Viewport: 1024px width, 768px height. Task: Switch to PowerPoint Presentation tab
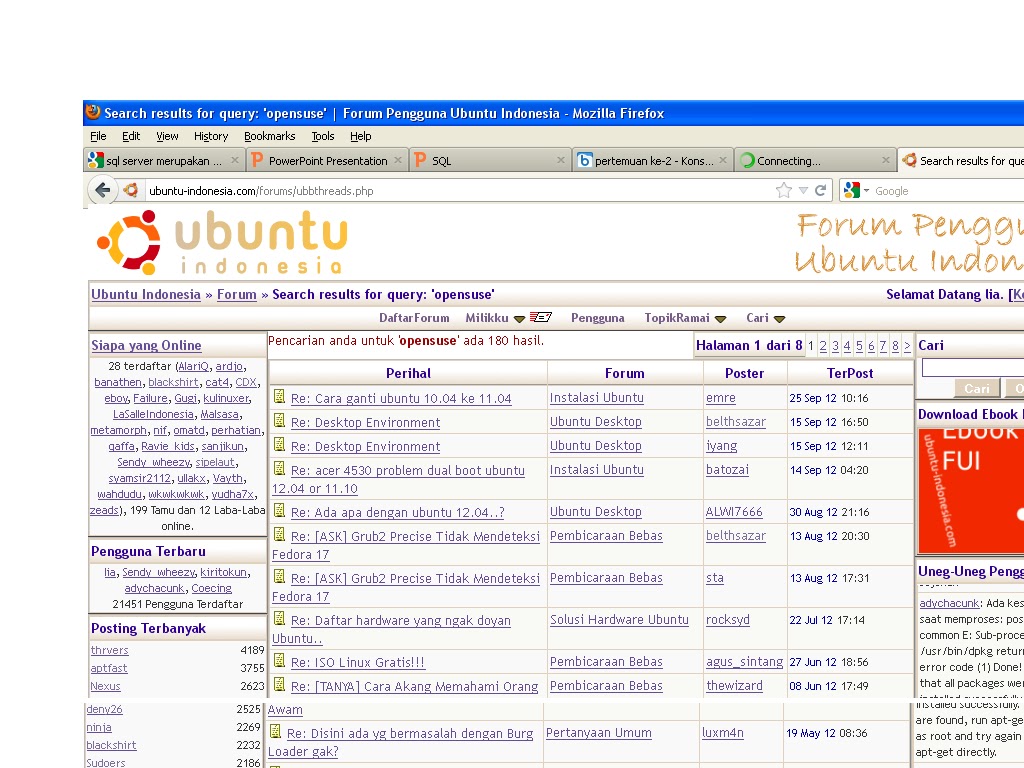[327, 161]
